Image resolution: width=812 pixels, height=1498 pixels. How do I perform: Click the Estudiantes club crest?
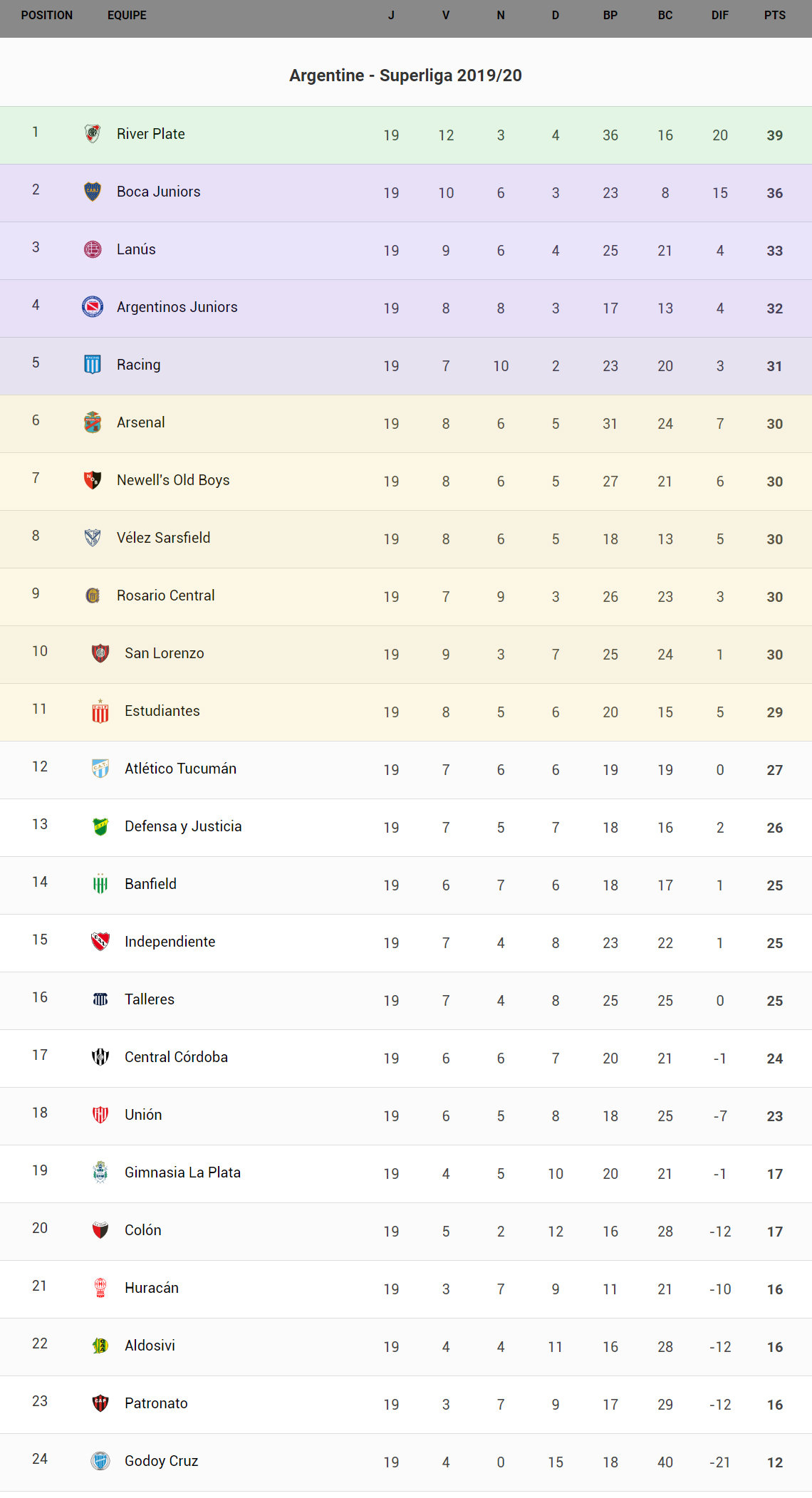click(100, 711)
